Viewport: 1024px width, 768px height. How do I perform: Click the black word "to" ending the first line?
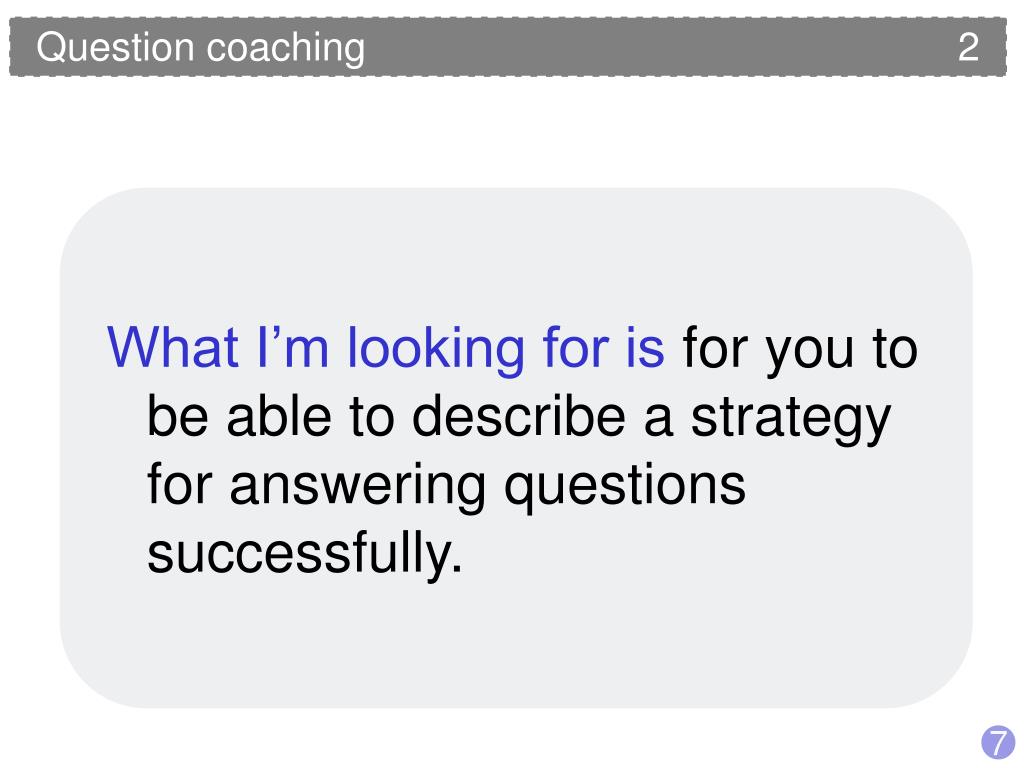pos(895,349)
